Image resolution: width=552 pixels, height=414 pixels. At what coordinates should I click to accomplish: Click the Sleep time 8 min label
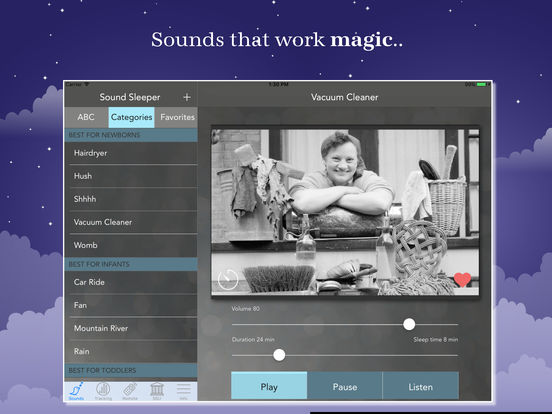pyautogui.click(x=435, y=340)
